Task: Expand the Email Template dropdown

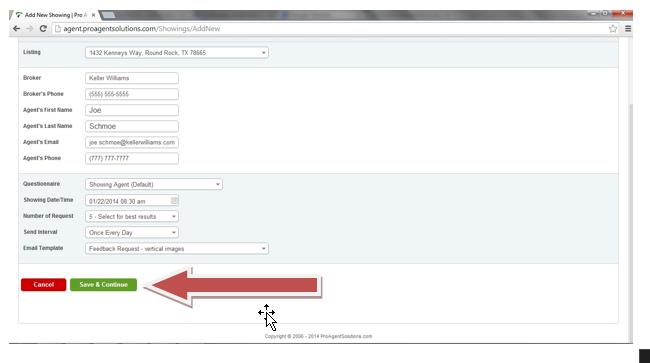Action: click(x=177, y=249)
